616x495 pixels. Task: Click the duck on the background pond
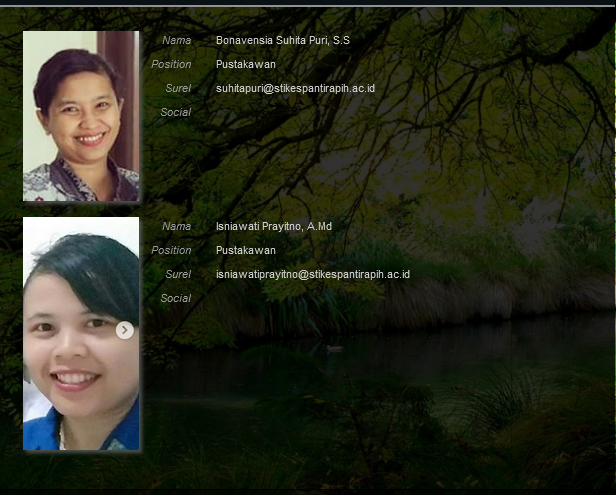click(x=336, y=349)
